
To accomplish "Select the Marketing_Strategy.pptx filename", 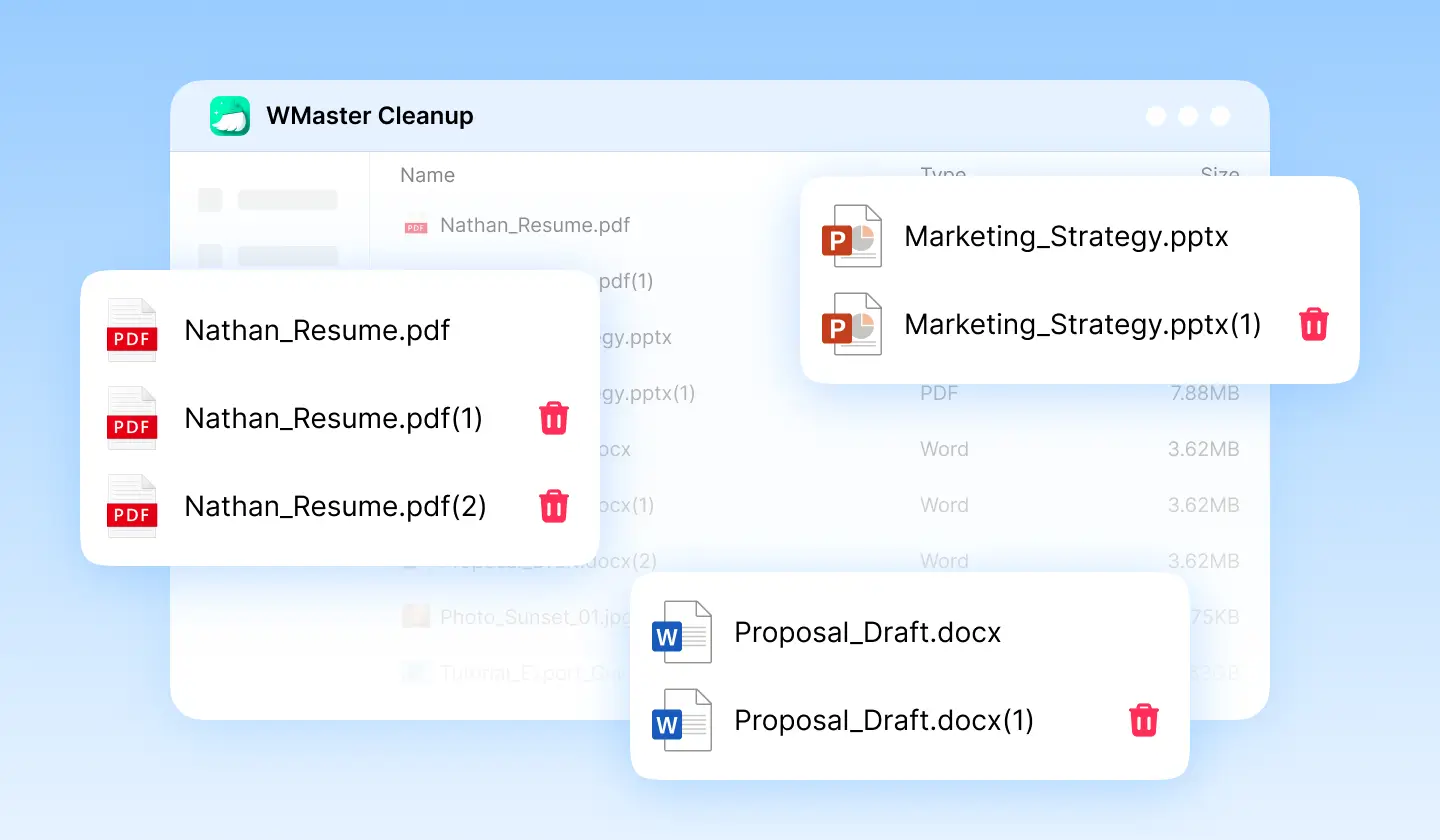I will pos(1065,237).
